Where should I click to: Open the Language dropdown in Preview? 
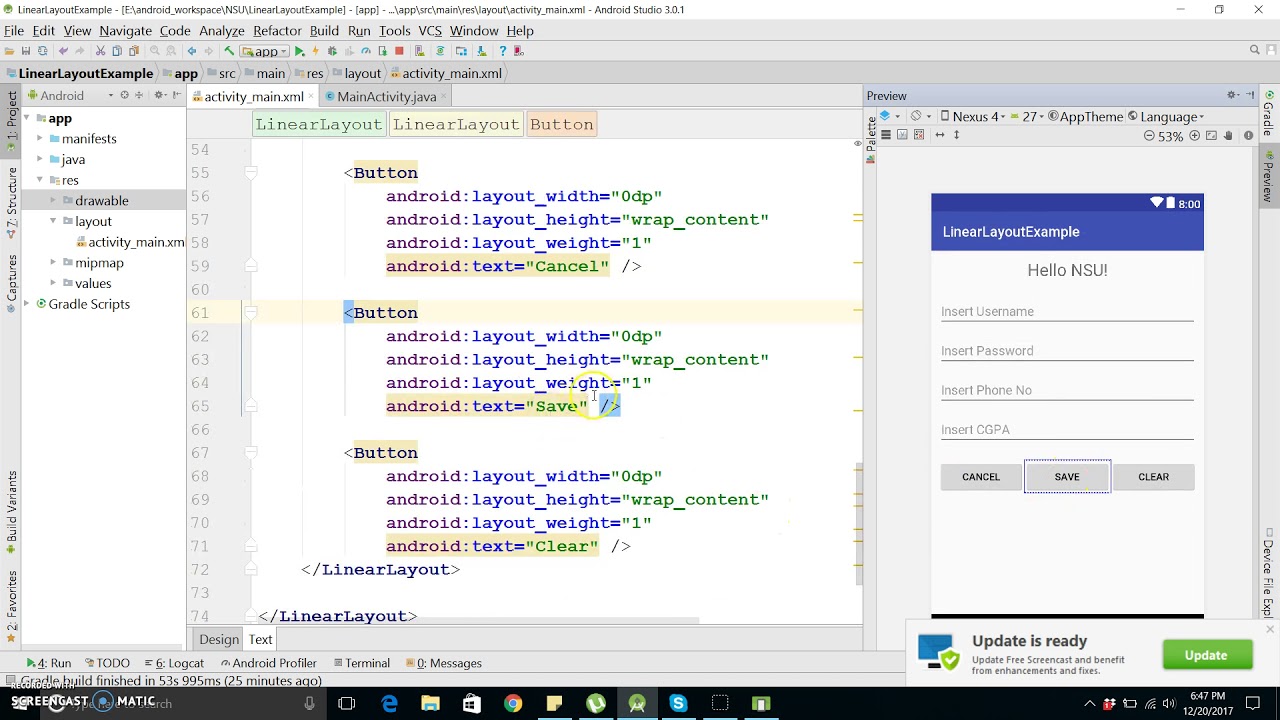1167,117
